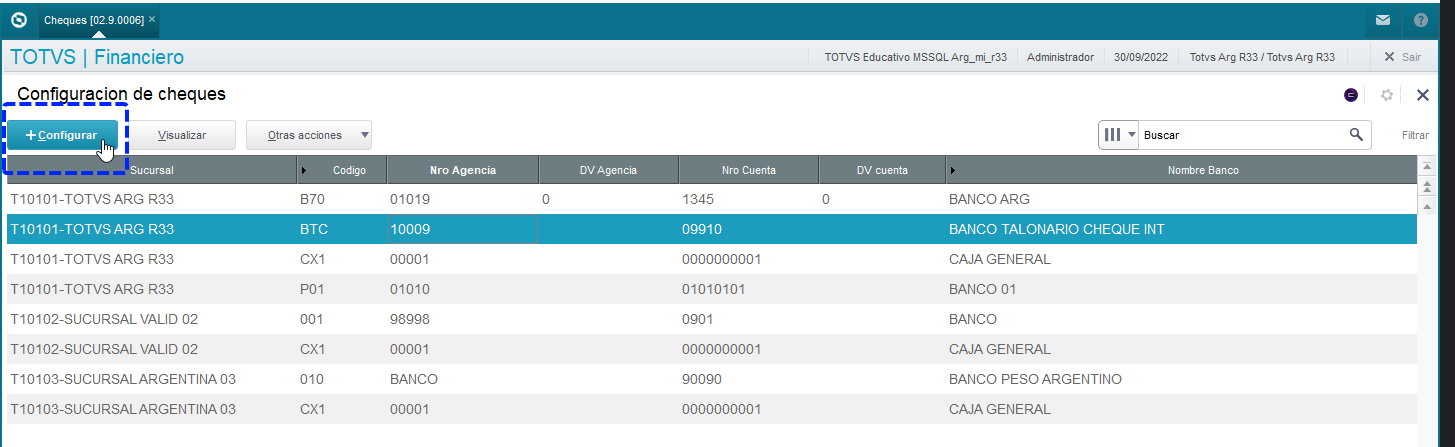Sort by the Nro Cuenta column header
Image resolution: width=1455 pixels, height=447 pixels.
[748, 170]
